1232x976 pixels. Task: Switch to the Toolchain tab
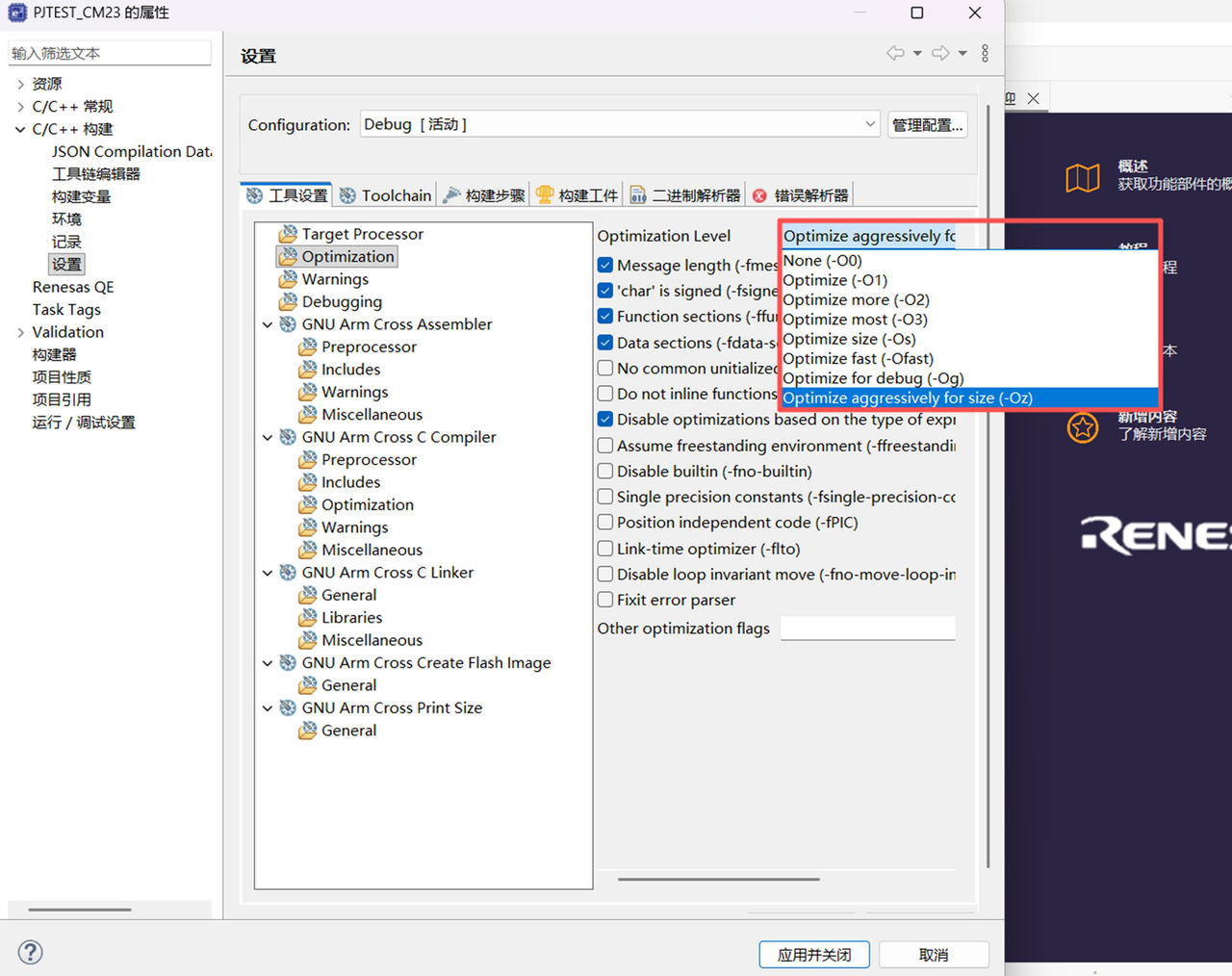pyautogui.click(x=385, y=195)
